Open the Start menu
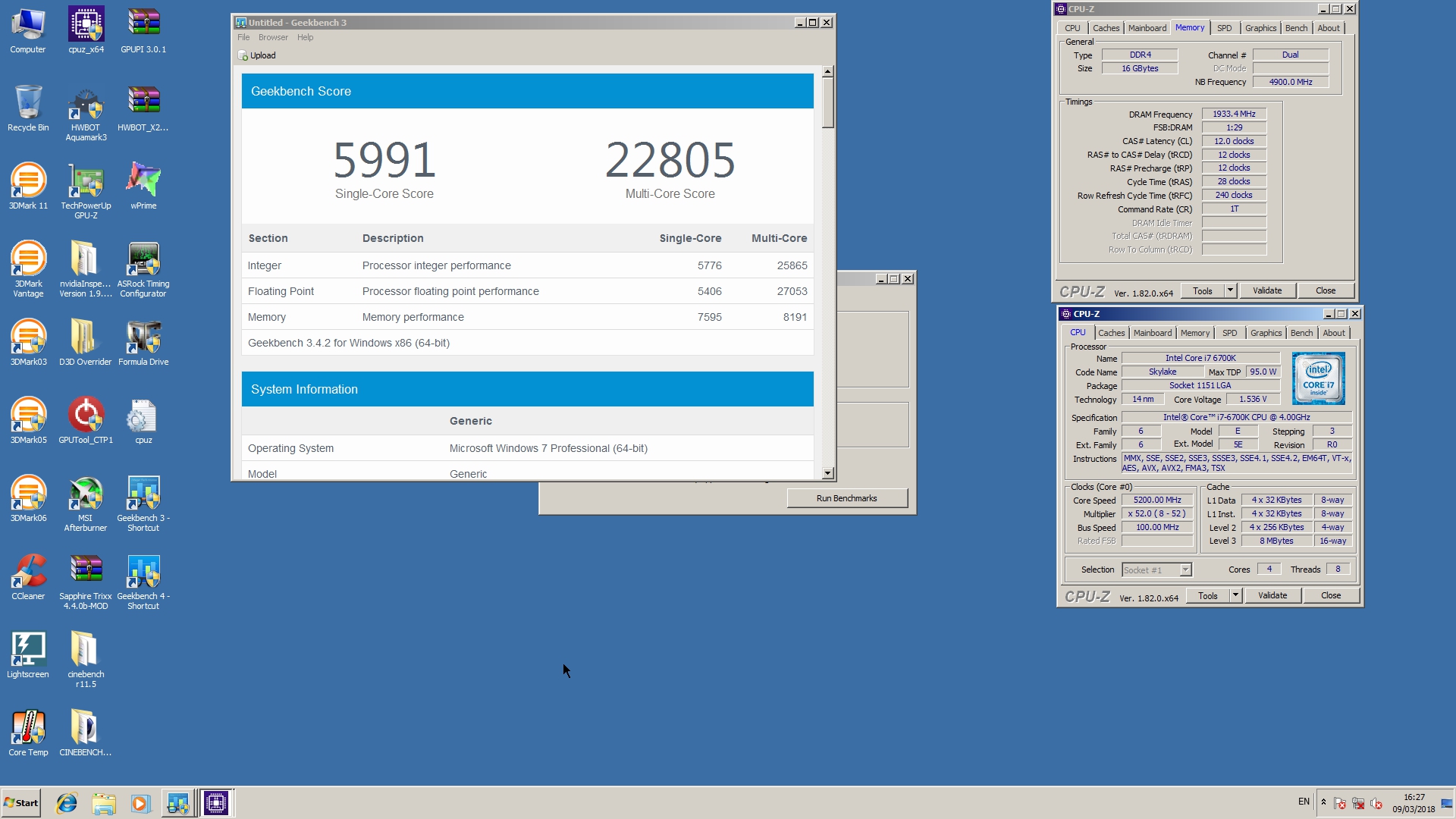The width and height of the screenshot is (1456, 819). point(21,803)
